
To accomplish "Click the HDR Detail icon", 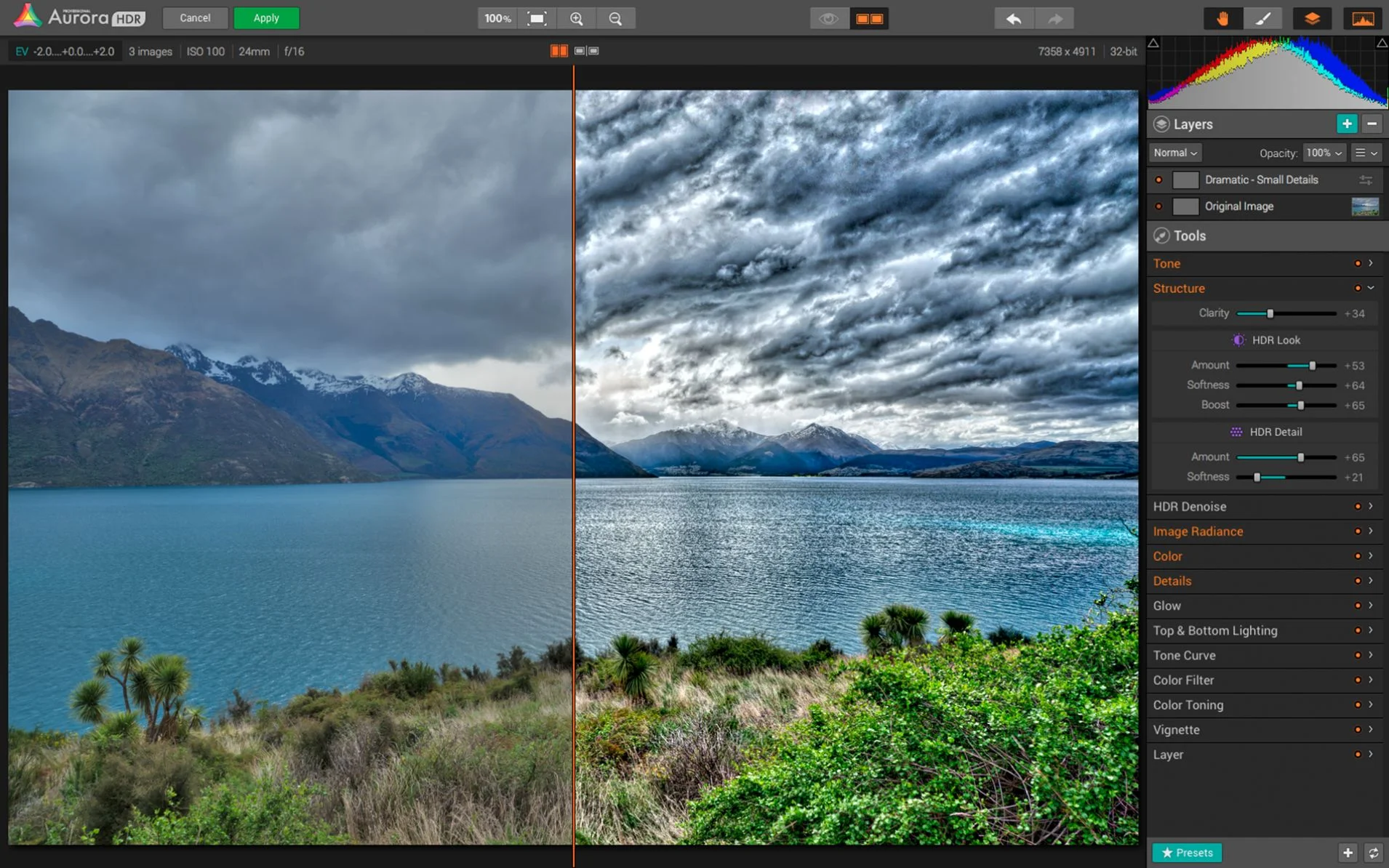I will tap(1236, 432).
